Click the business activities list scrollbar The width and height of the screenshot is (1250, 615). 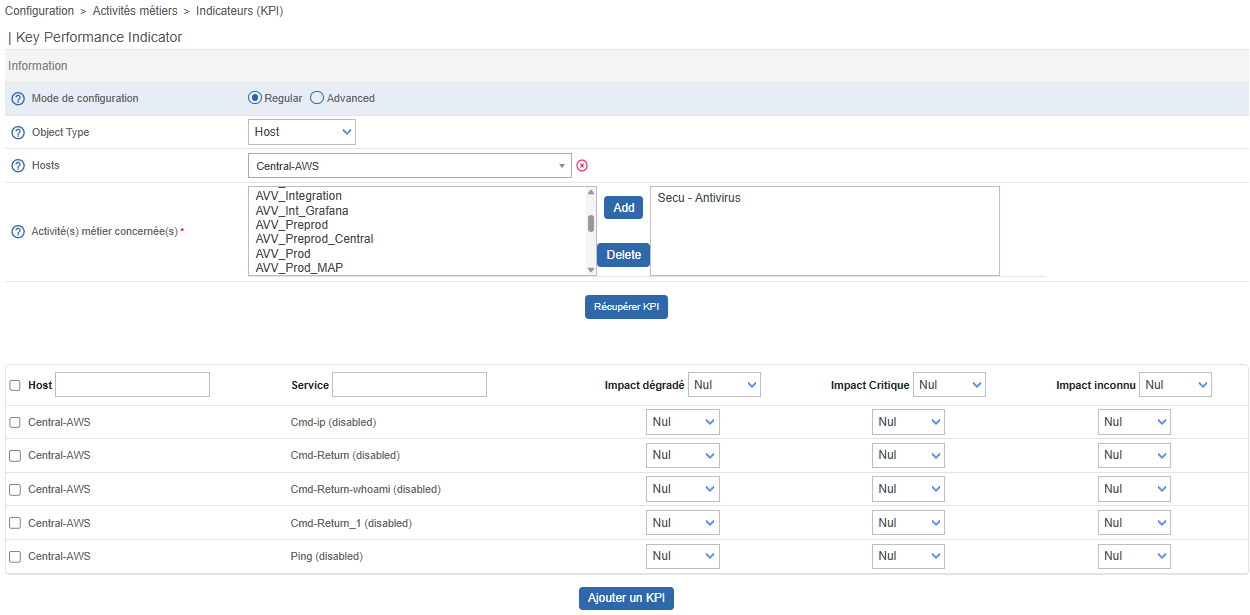pyautogui.click(x=591, y=224)
